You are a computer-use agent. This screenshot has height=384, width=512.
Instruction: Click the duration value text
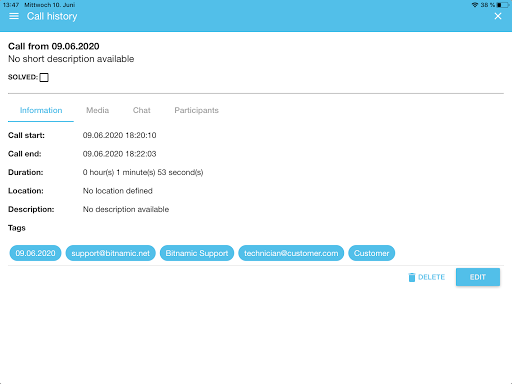click(143, 172)
